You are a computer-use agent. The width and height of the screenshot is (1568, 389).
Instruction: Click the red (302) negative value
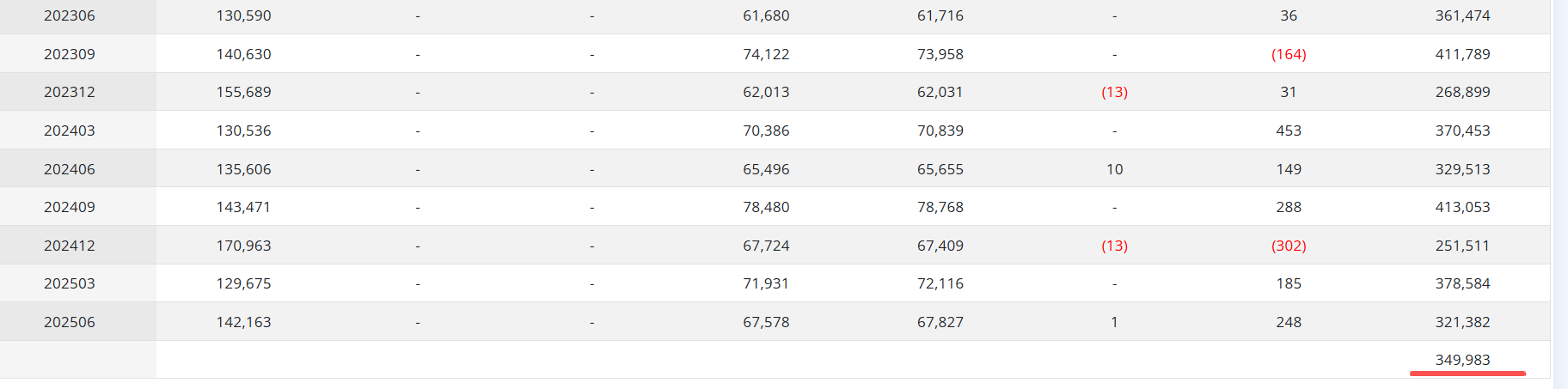1289,246
